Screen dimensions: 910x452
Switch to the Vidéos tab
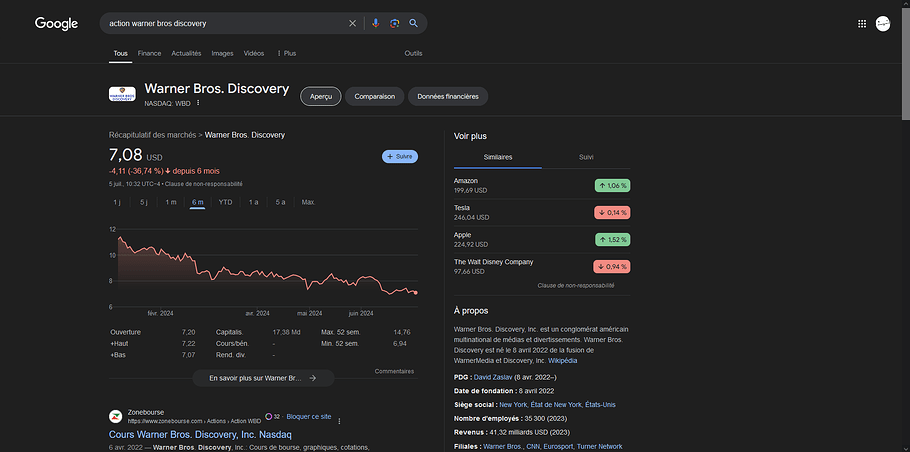(x=254, y=53)
